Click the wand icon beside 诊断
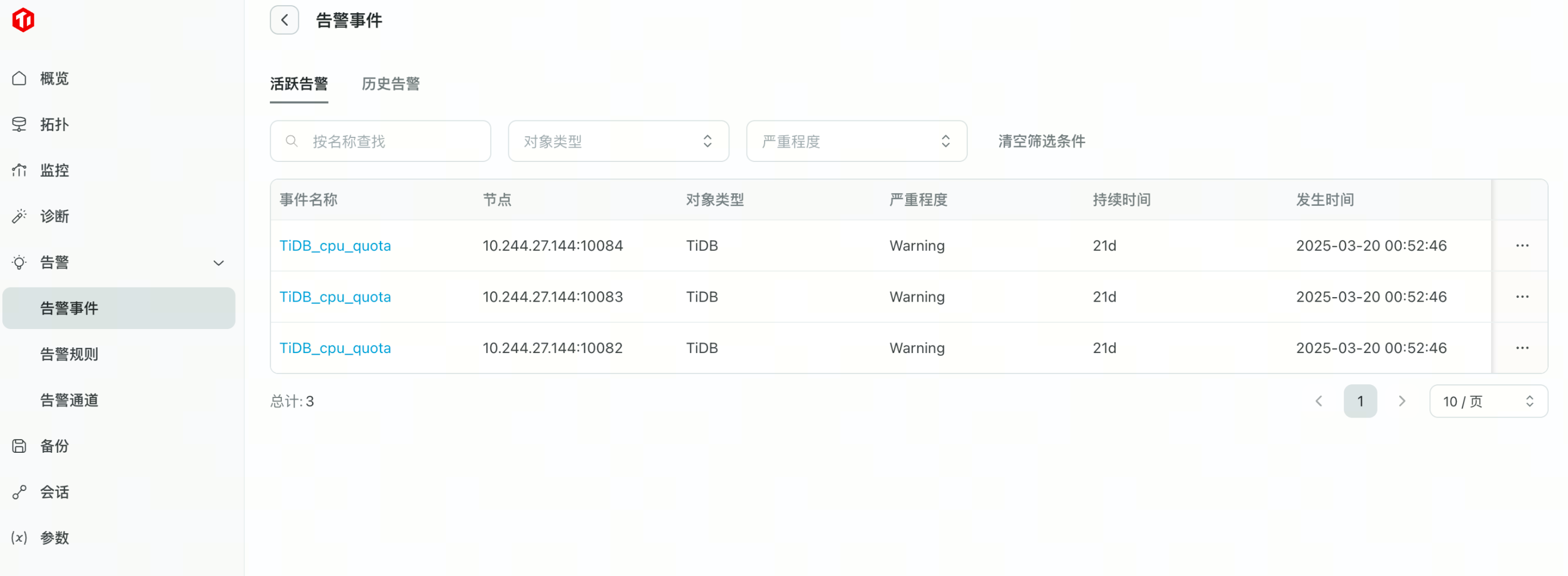This screenshot has width=1568, height=576. (19, 216)
